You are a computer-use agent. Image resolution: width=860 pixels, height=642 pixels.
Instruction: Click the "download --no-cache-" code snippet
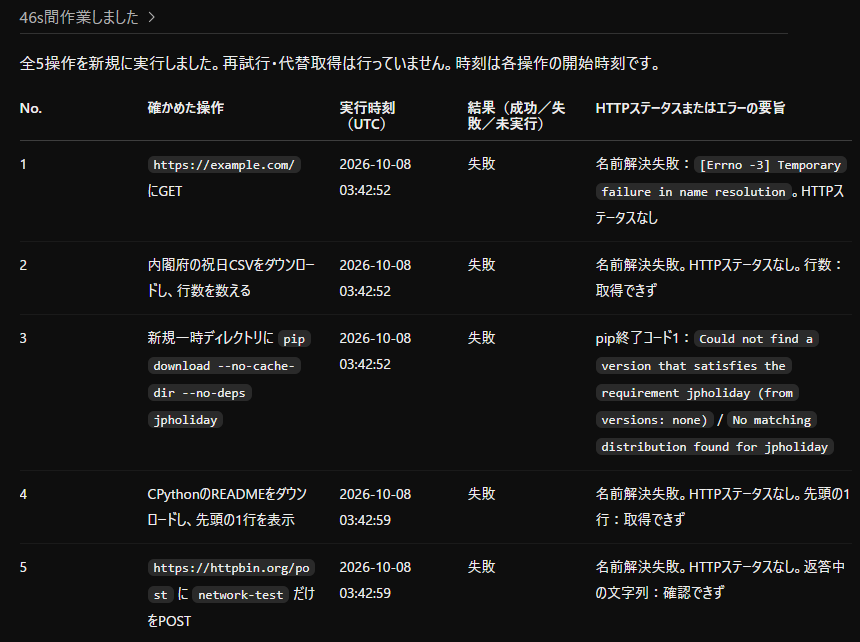click(x=224, y=366)
